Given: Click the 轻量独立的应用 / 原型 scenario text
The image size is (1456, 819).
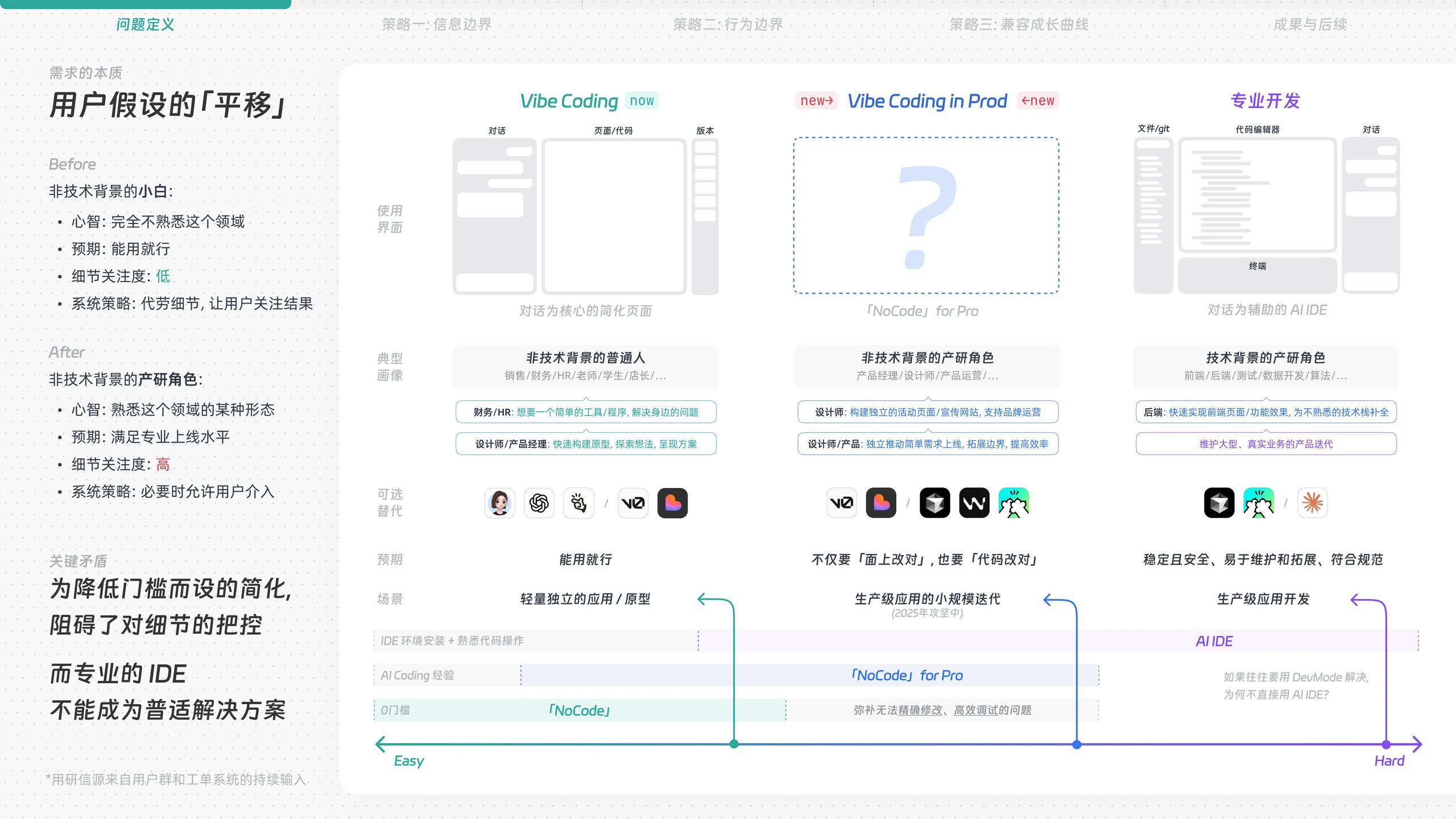Looking at the screenshot, I should click(586, 599).
